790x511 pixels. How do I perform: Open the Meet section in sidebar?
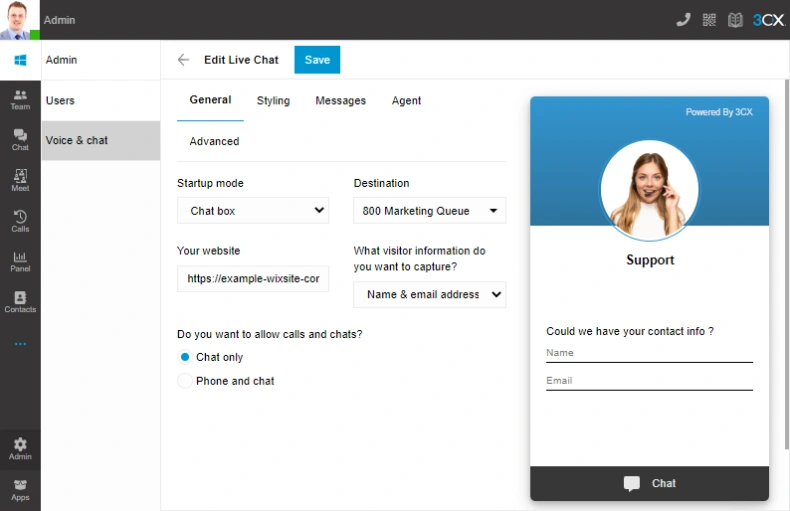20,180
